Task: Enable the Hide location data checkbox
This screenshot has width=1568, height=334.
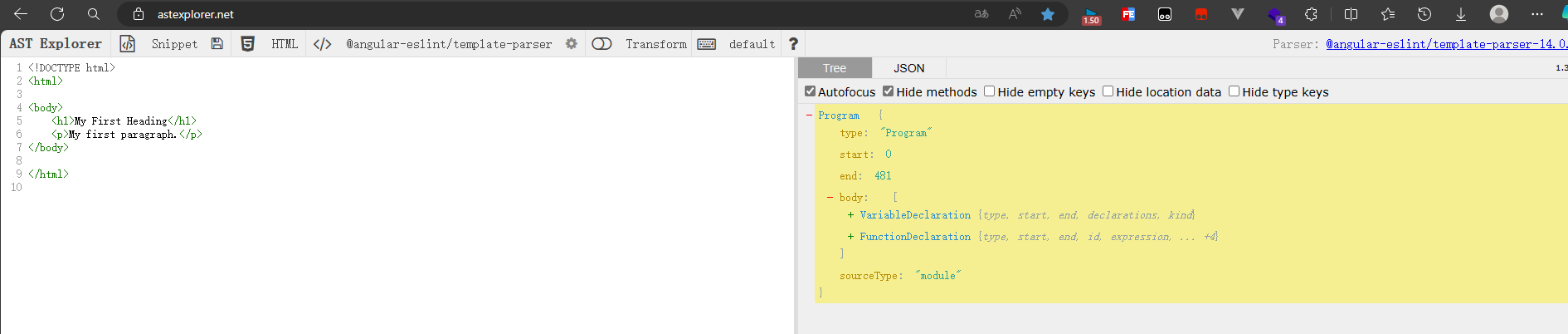Action: click(1108, 91)
